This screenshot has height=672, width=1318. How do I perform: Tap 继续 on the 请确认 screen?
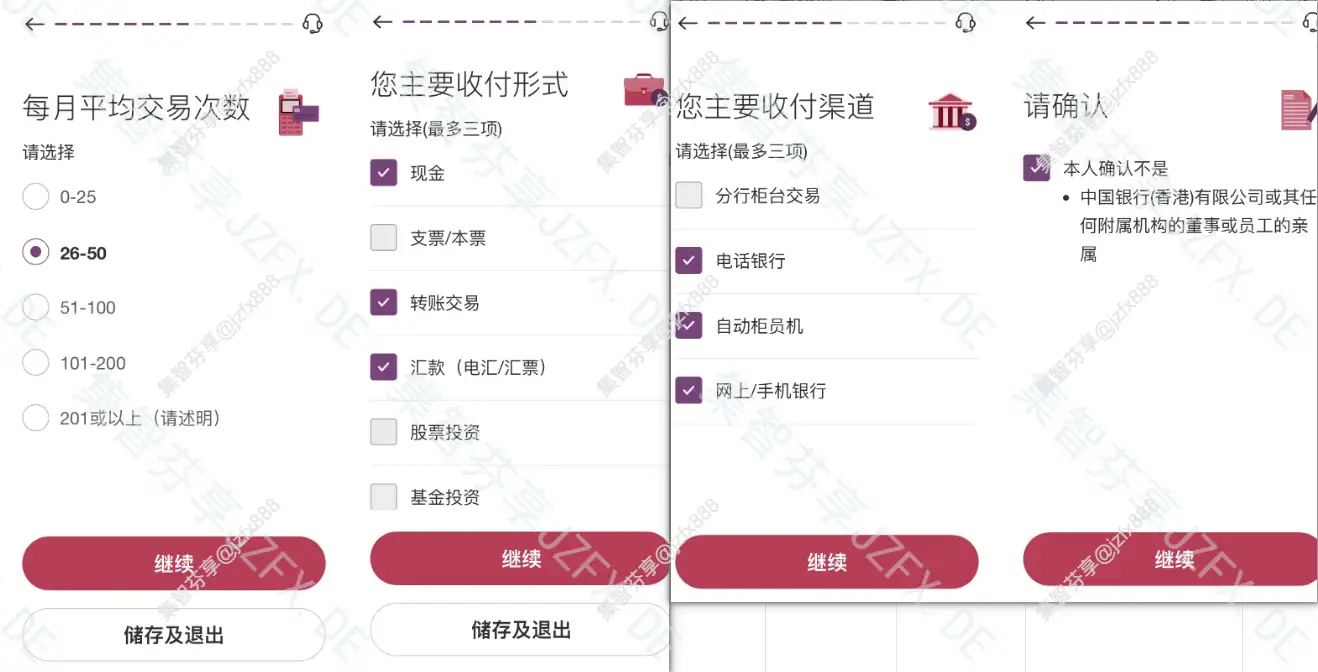(1171, 559)
